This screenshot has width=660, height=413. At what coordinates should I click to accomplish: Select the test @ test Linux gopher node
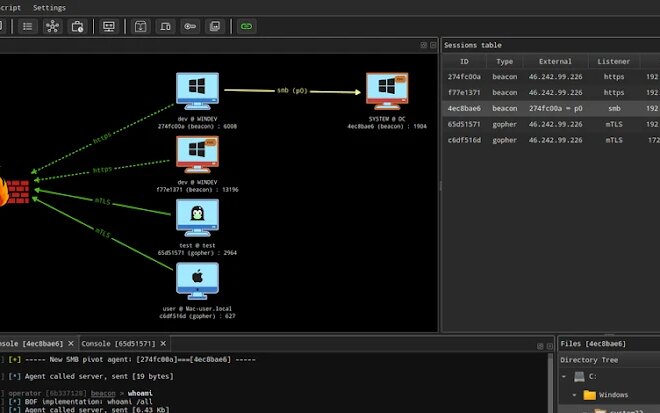[x=197, y=218]
